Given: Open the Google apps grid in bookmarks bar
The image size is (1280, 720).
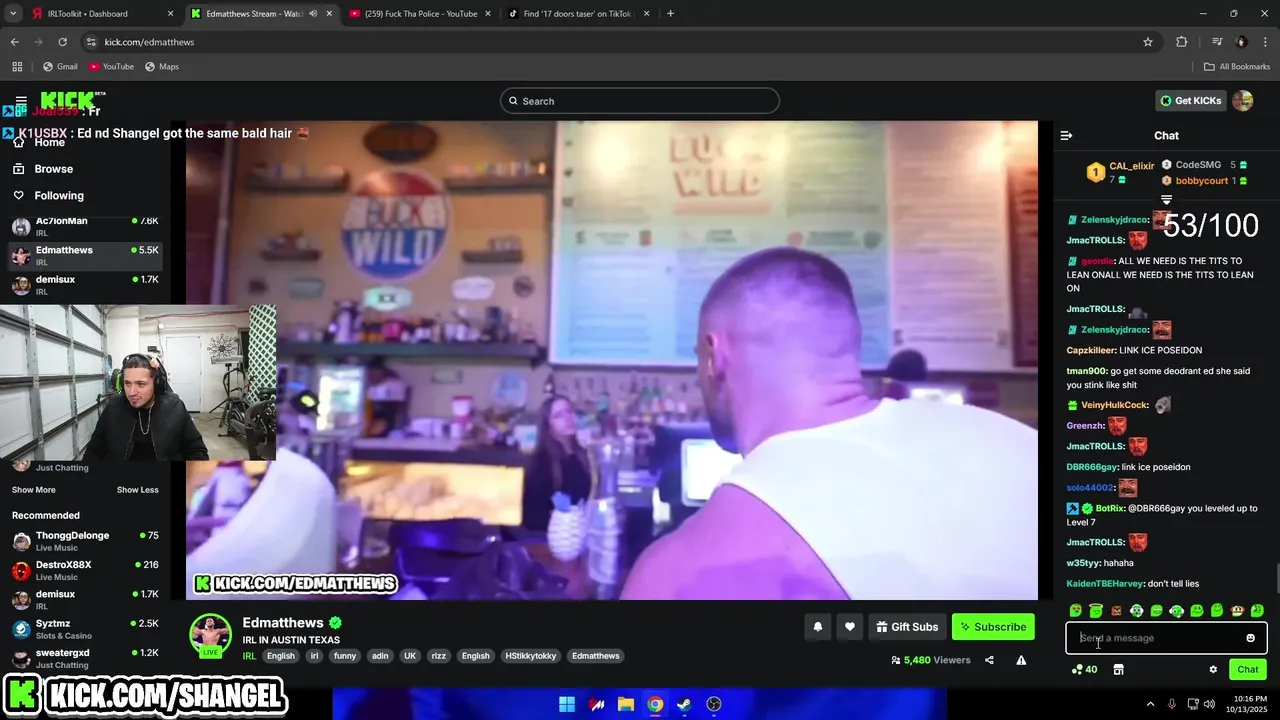Looking at the screenshot, I should (x=17, y=66).
